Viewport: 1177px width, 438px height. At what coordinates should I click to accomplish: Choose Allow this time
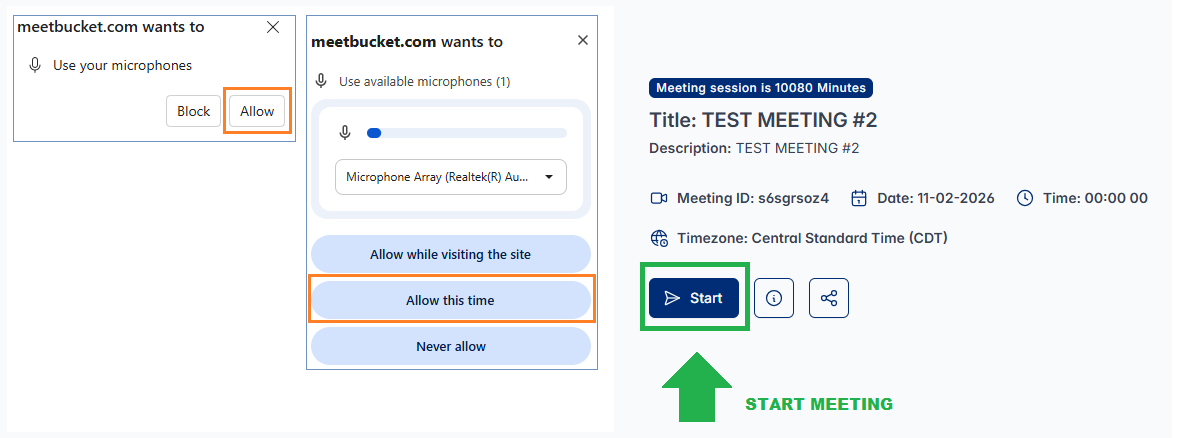(450, 300)
